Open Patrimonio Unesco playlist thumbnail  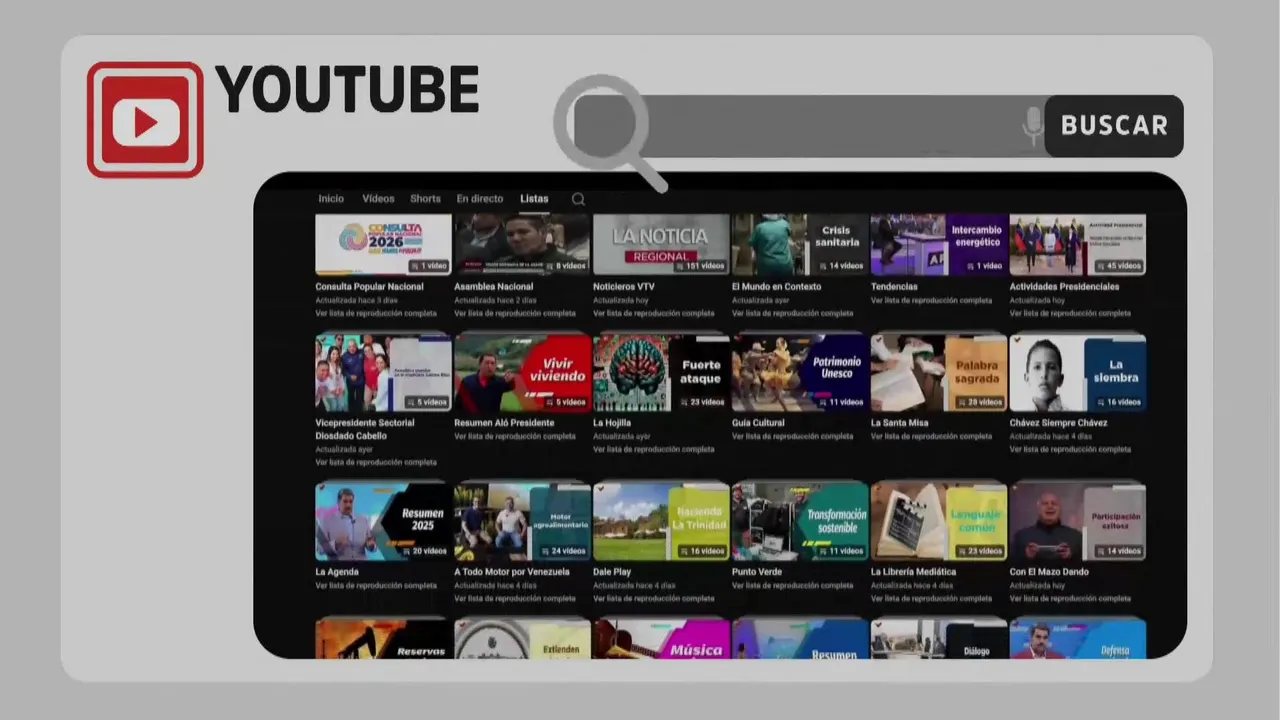pos(800,372)
